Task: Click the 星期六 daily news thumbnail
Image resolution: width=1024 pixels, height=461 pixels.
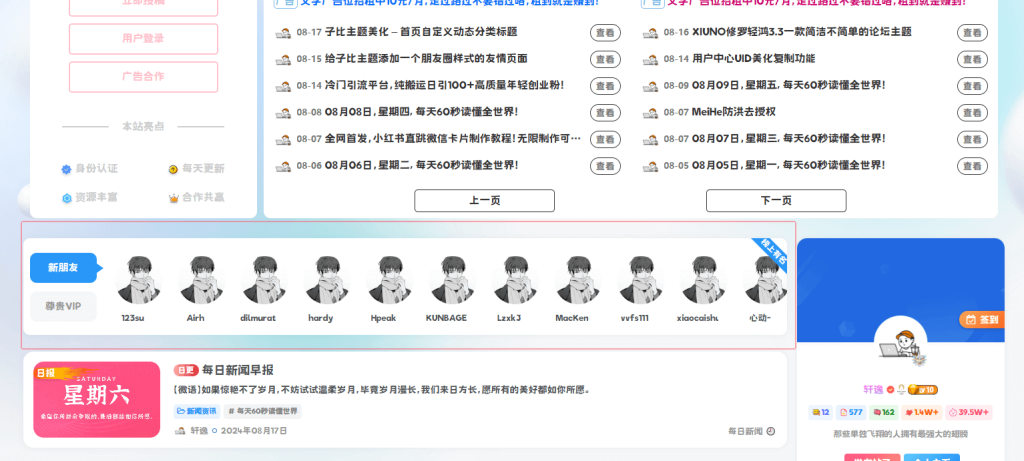Action: click(x=96, y=399)
